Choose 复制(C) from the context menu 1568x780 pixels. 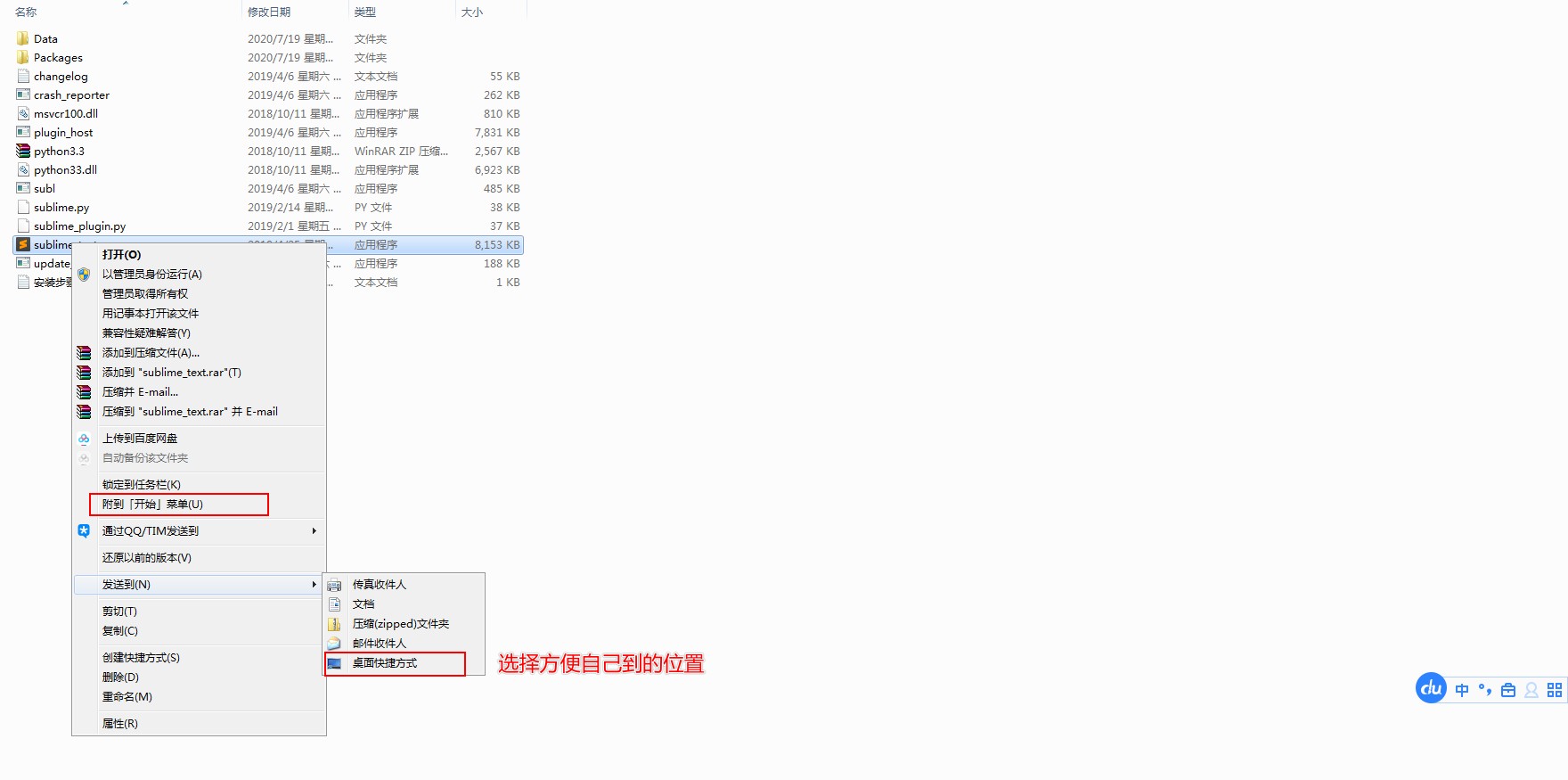199,631
